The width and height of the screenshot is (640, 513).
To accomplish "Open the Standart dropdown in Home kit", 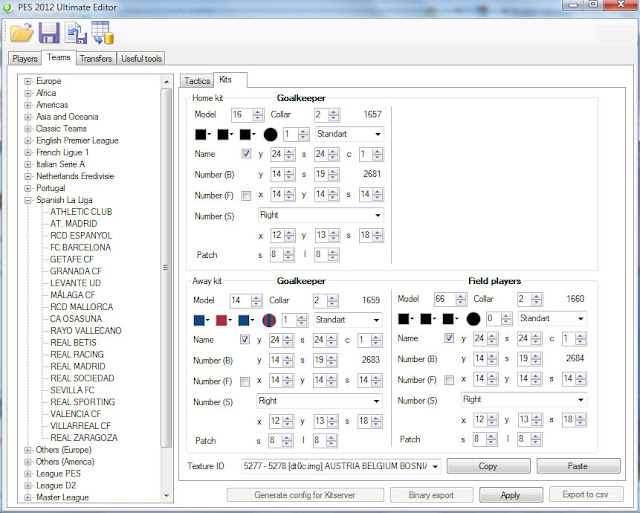I will click(349, 134).
